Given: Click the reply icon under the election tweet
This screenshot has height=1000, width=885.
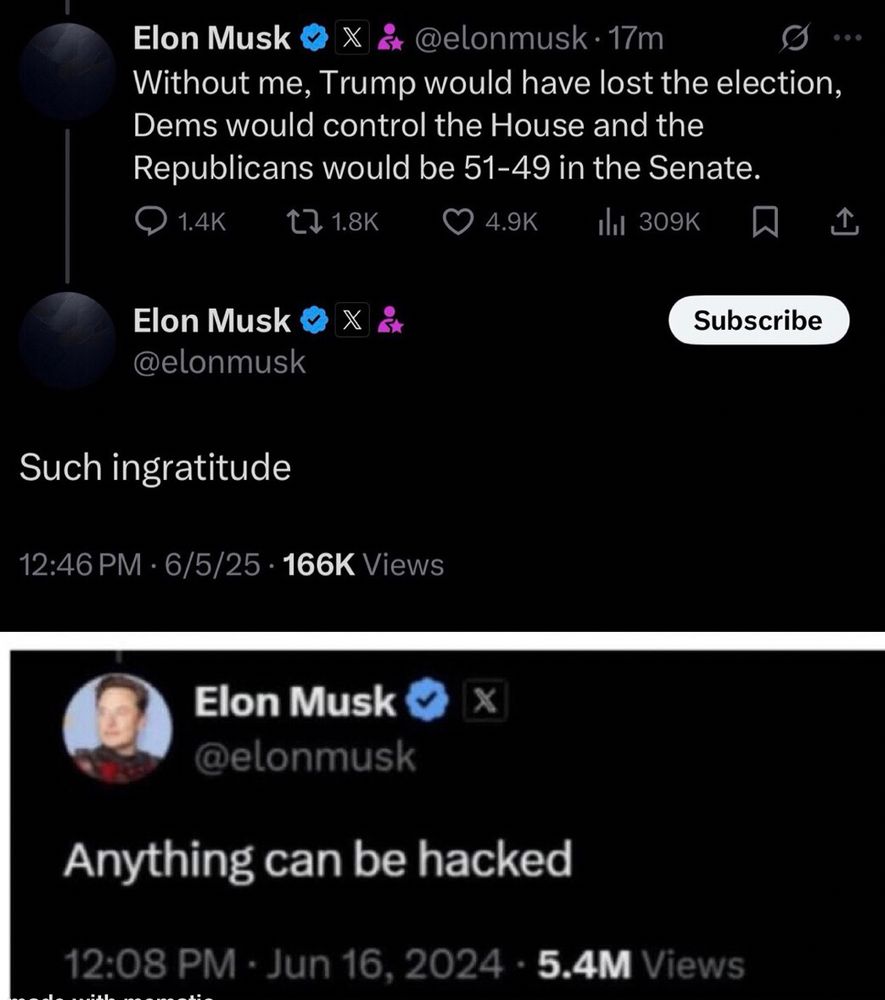Looking at the screenshot, I should (x=152, y=222).
